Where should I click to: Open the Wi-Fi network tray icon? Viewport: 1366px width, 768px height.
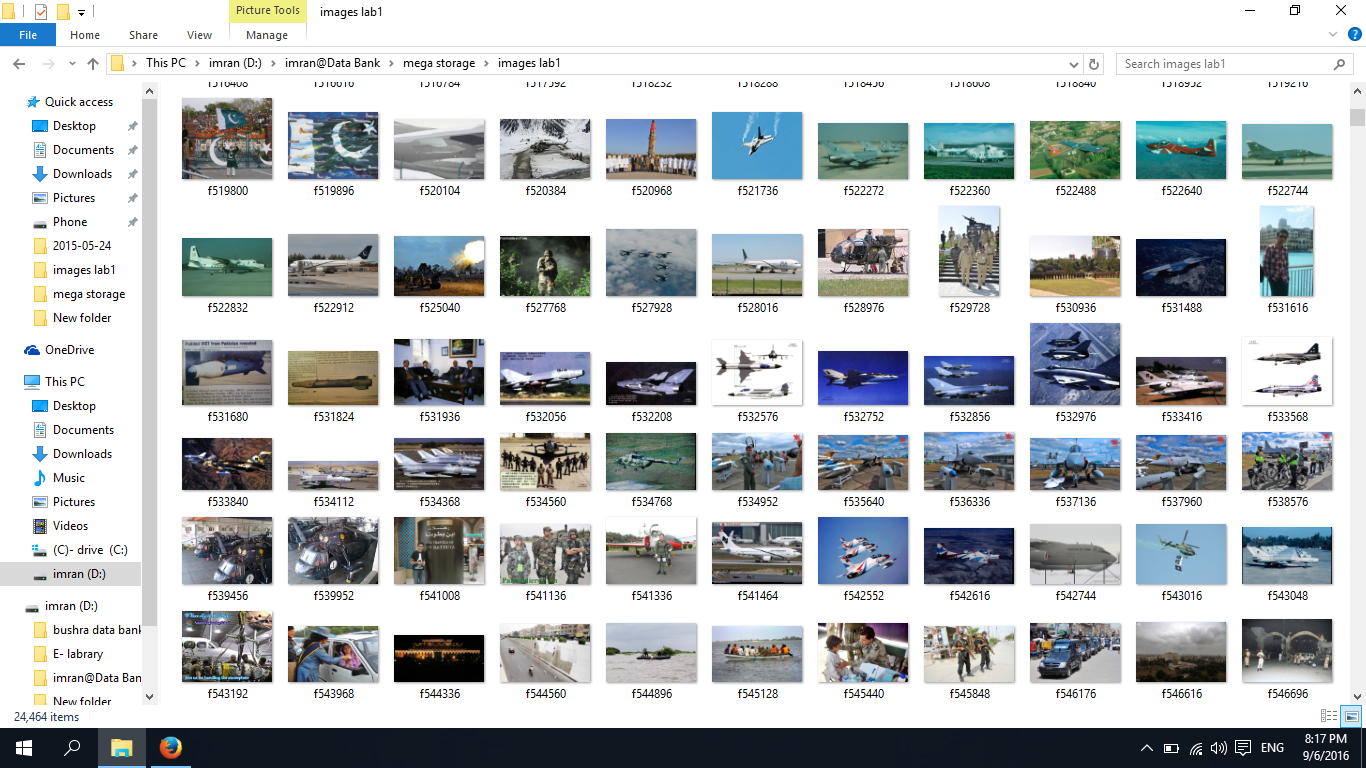tap(1196, 748)
